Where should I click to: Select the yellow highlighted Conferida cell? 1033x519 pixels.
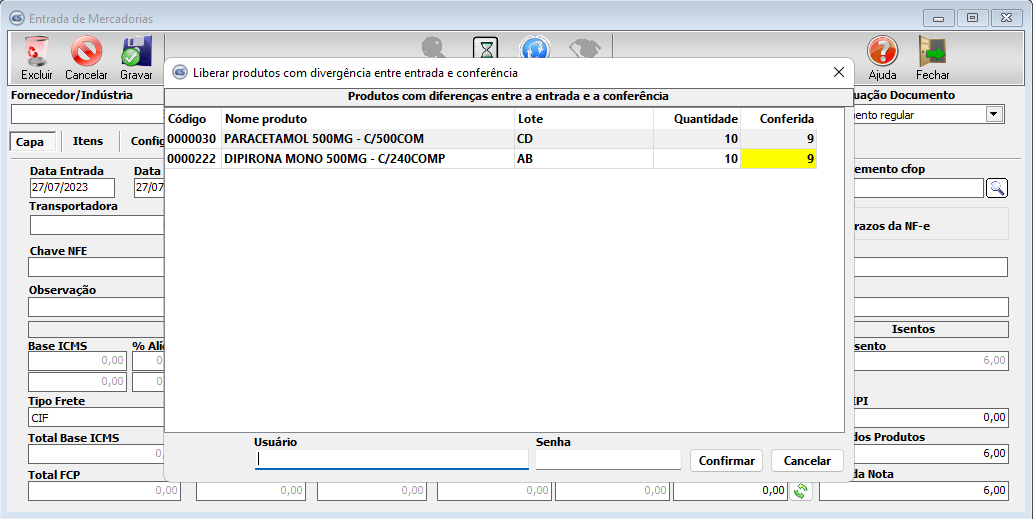click(778, 159)
